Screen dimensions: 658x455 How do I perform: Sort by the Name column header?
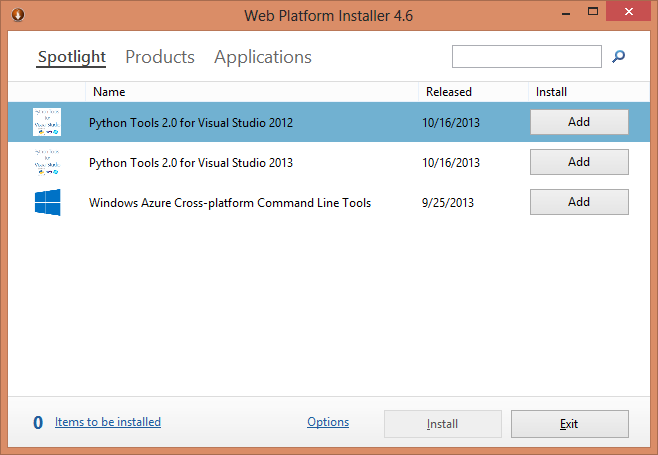[252, 92]
